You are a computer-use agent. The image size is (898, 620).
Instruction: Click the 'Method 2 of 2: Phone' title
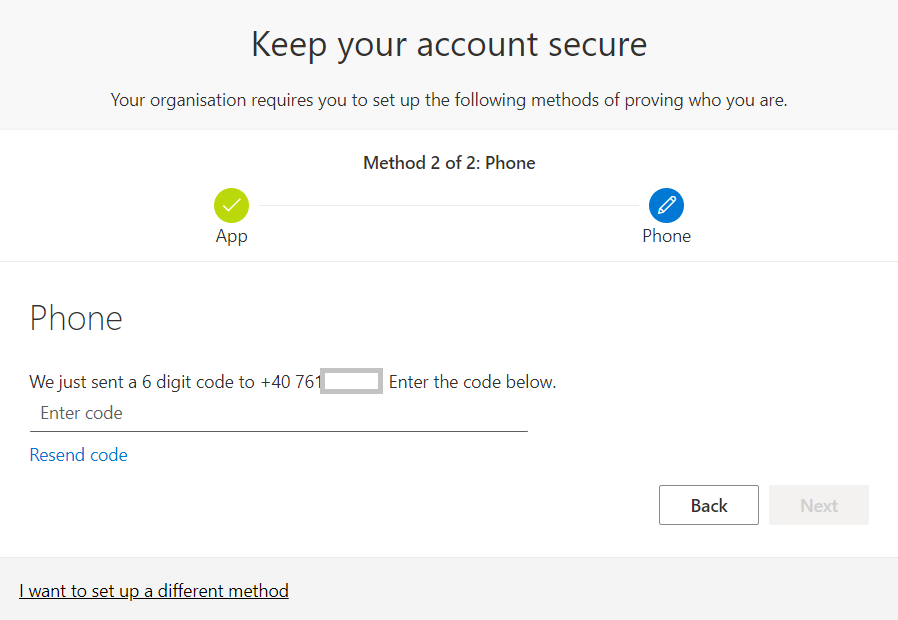click(449, 163)
